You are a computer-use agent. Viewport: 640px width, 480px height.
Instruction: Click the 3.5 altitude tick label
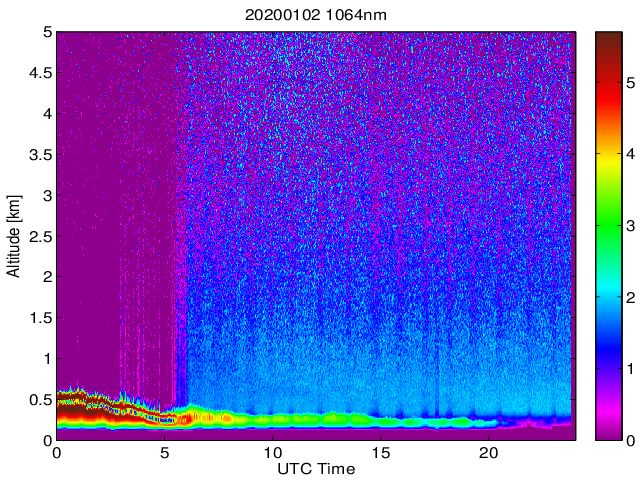[x=41, y=154]
